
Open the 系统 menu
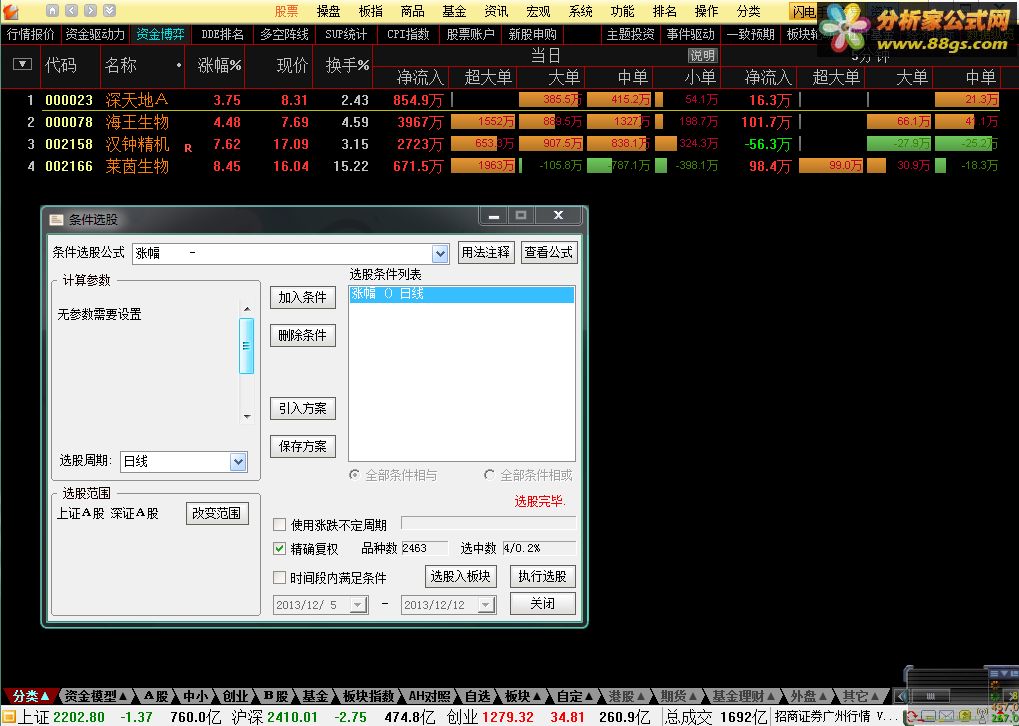(580, 11)
